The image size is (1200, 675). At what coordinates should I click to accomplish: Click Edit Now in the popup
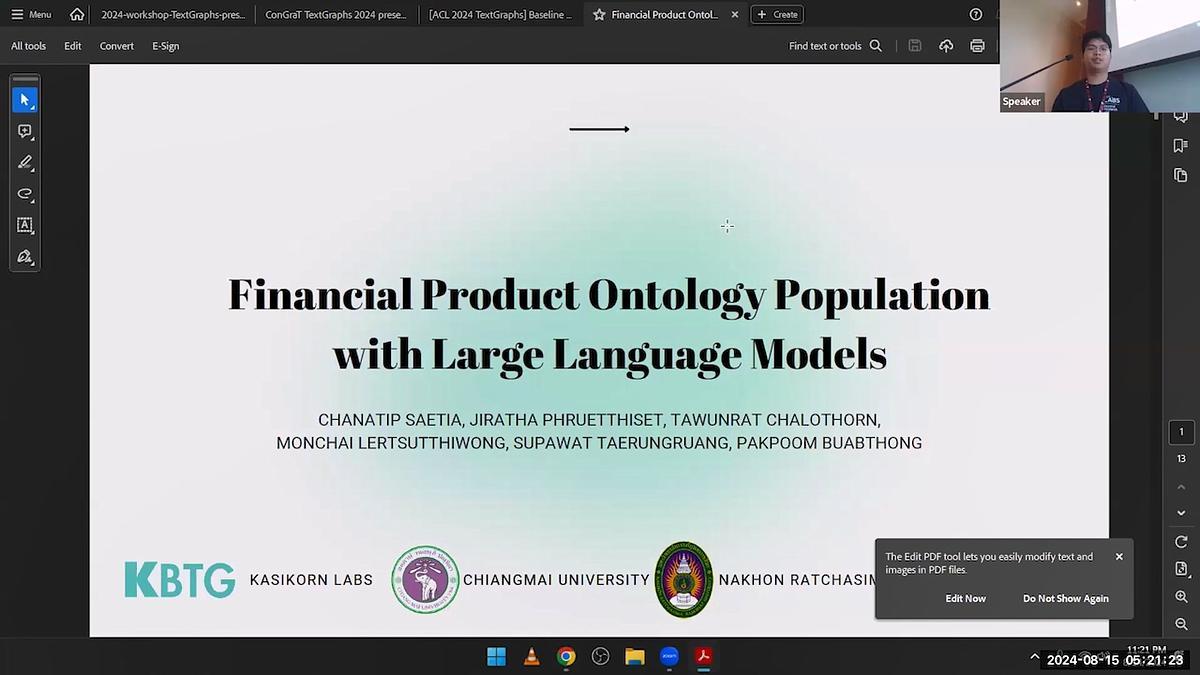(x=966, y=598)
